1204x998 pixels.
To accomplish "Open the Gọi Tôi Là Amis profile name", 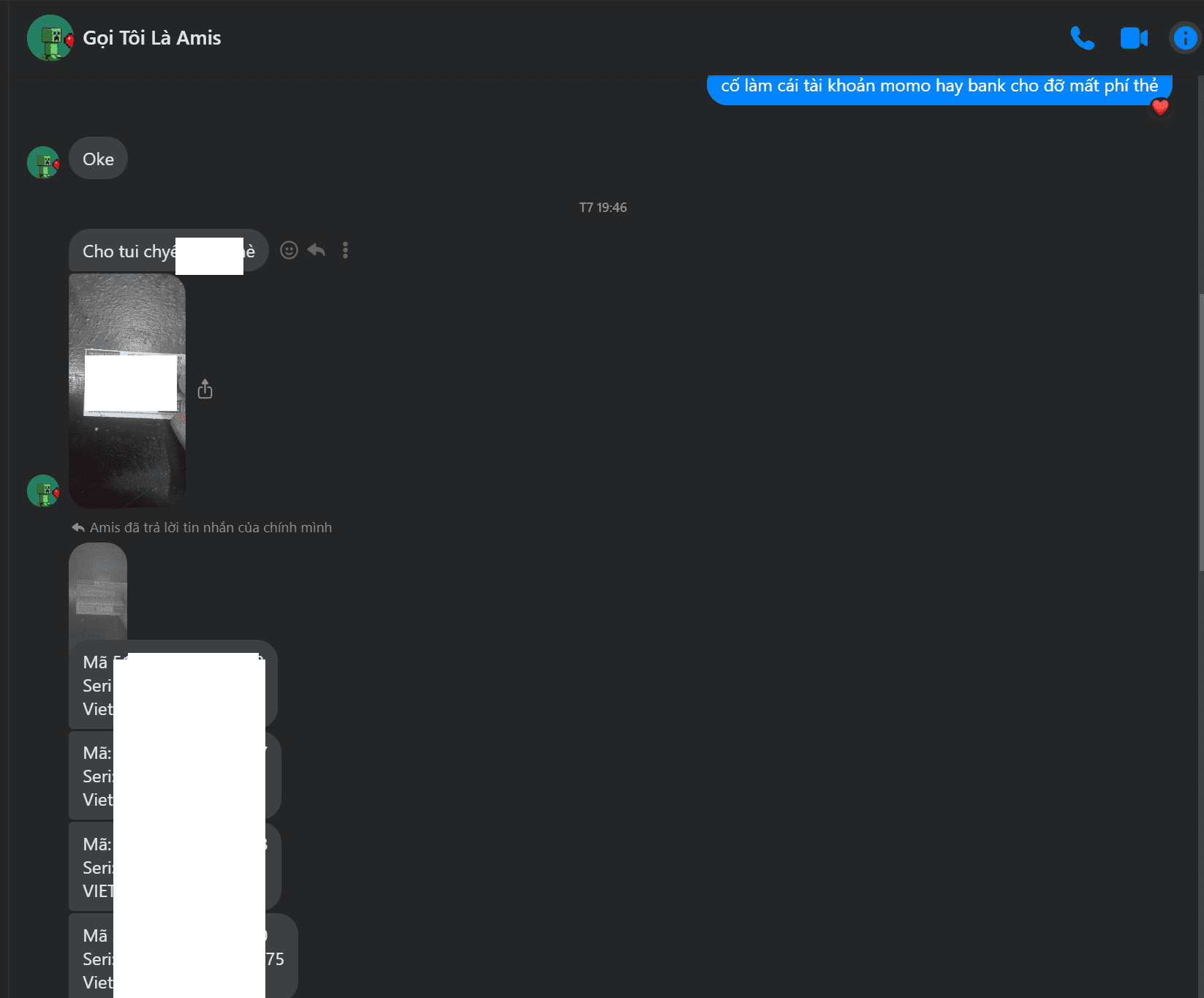I will (152, 38).
